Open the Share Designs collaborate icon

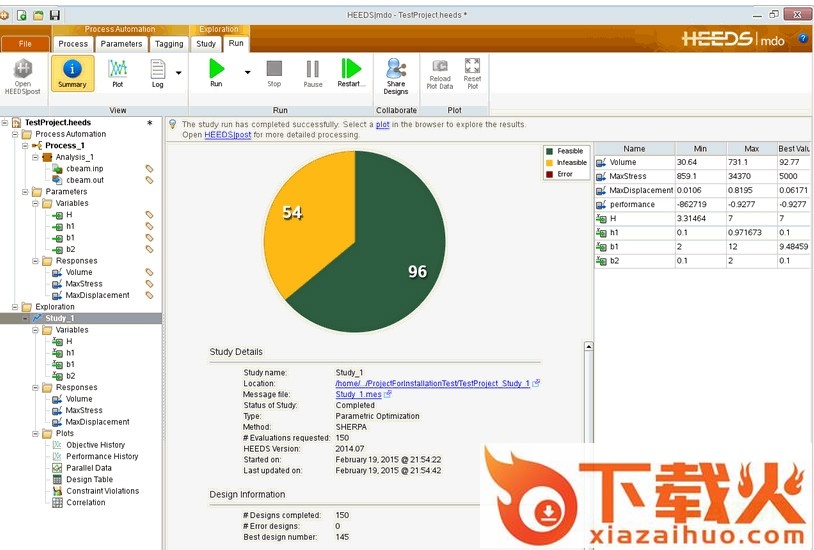click(396, 69)
